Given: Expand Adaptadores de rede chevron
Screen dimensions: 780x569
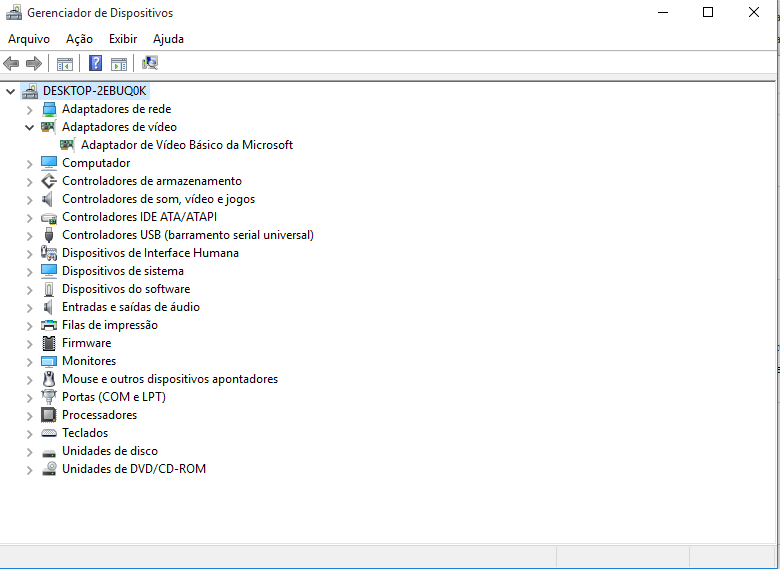Looking at the screenshot, I should tap(29, 109).
